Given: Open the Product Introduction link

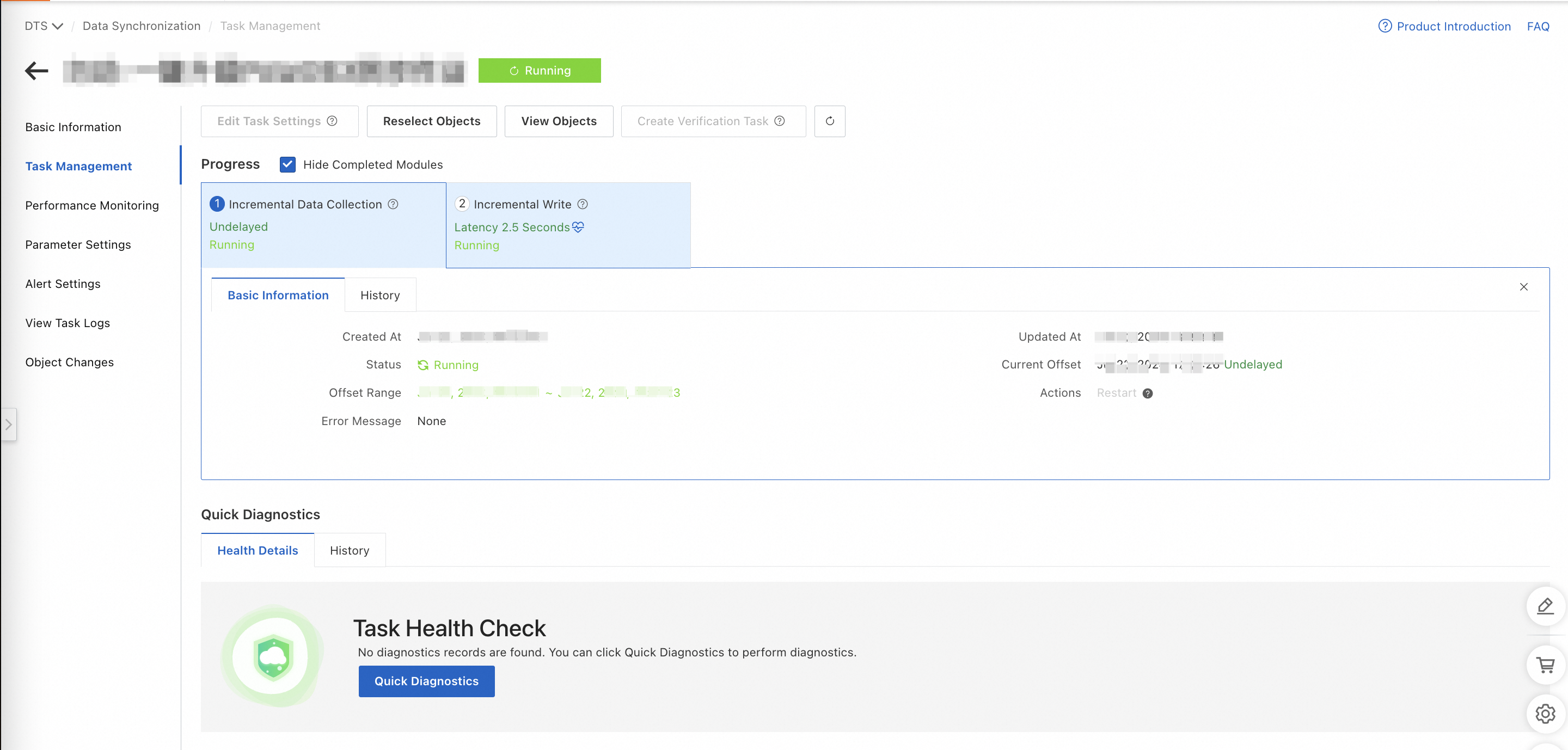Looking at the screenshot, I should point(1453,26).
